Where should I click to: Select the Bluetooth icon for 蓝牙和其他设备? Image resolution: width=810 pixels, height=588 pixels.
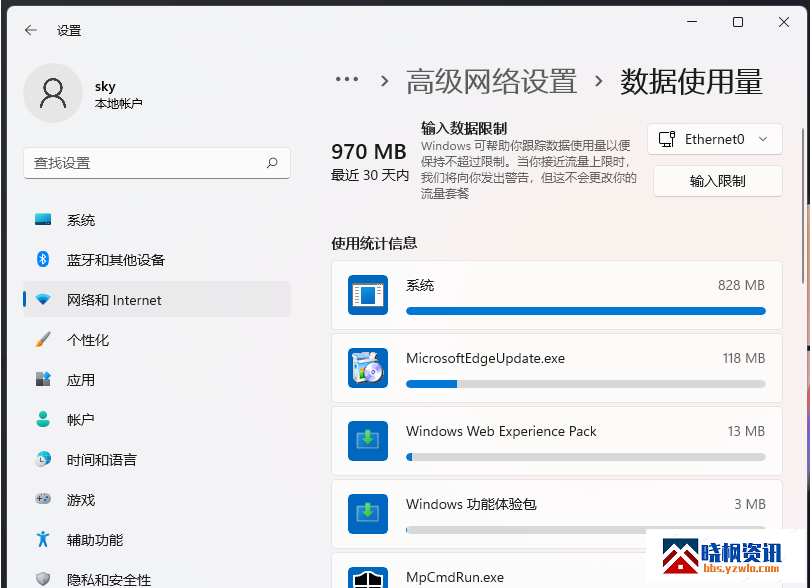[43, 259]
